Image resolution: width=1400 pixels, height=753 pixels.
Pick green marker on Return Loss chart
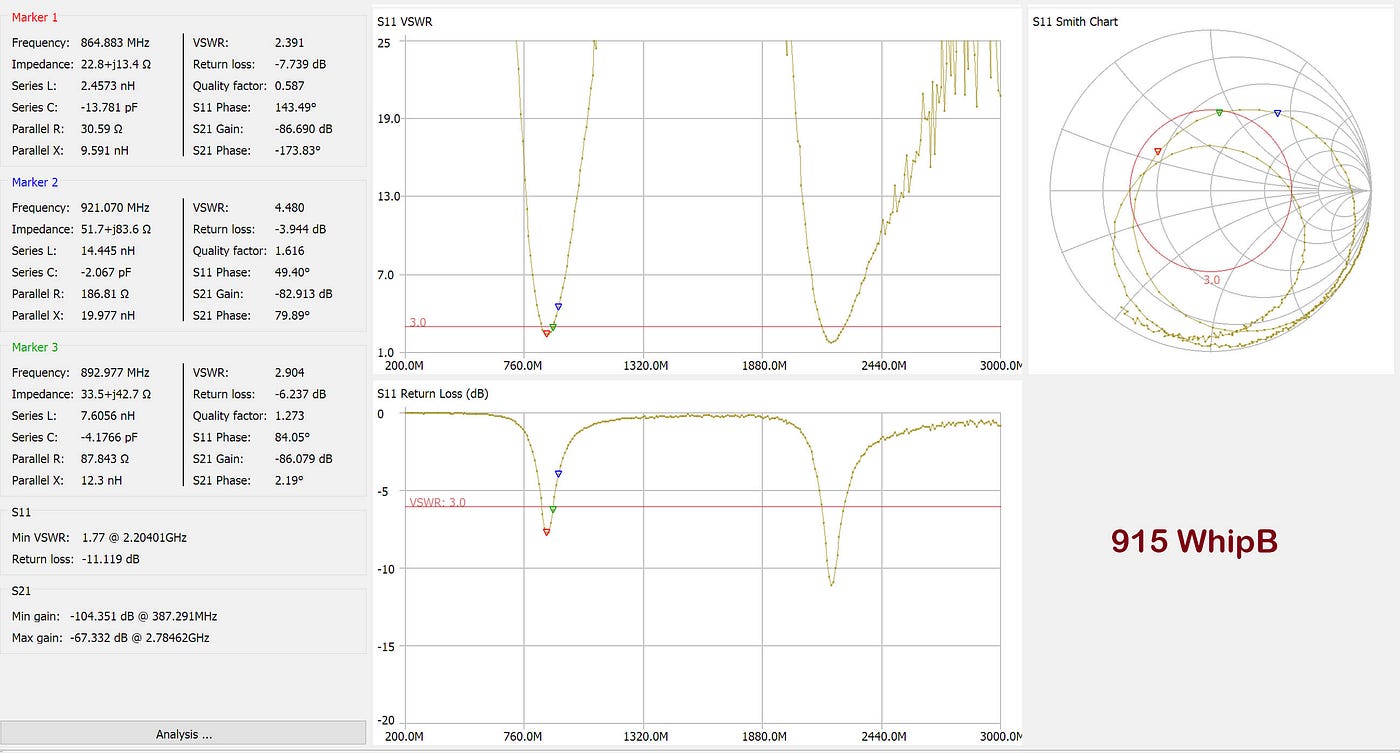pos(552,509)
